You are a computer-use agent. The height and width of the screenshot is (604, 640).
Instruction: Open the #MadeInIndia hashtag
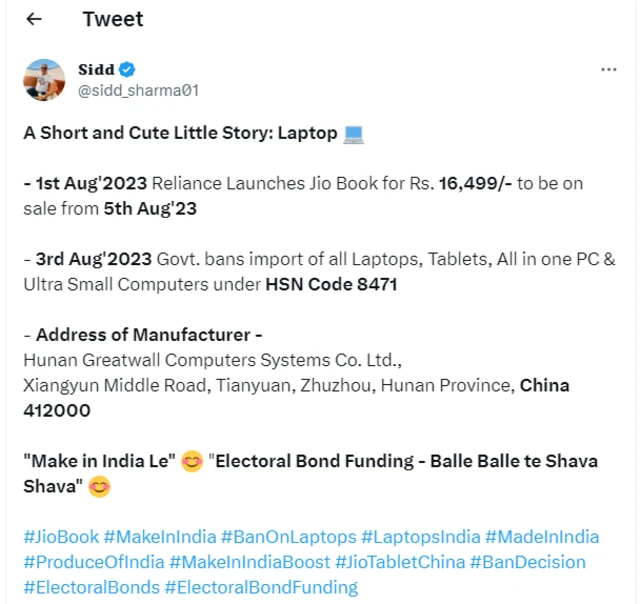tap(544, 537)
